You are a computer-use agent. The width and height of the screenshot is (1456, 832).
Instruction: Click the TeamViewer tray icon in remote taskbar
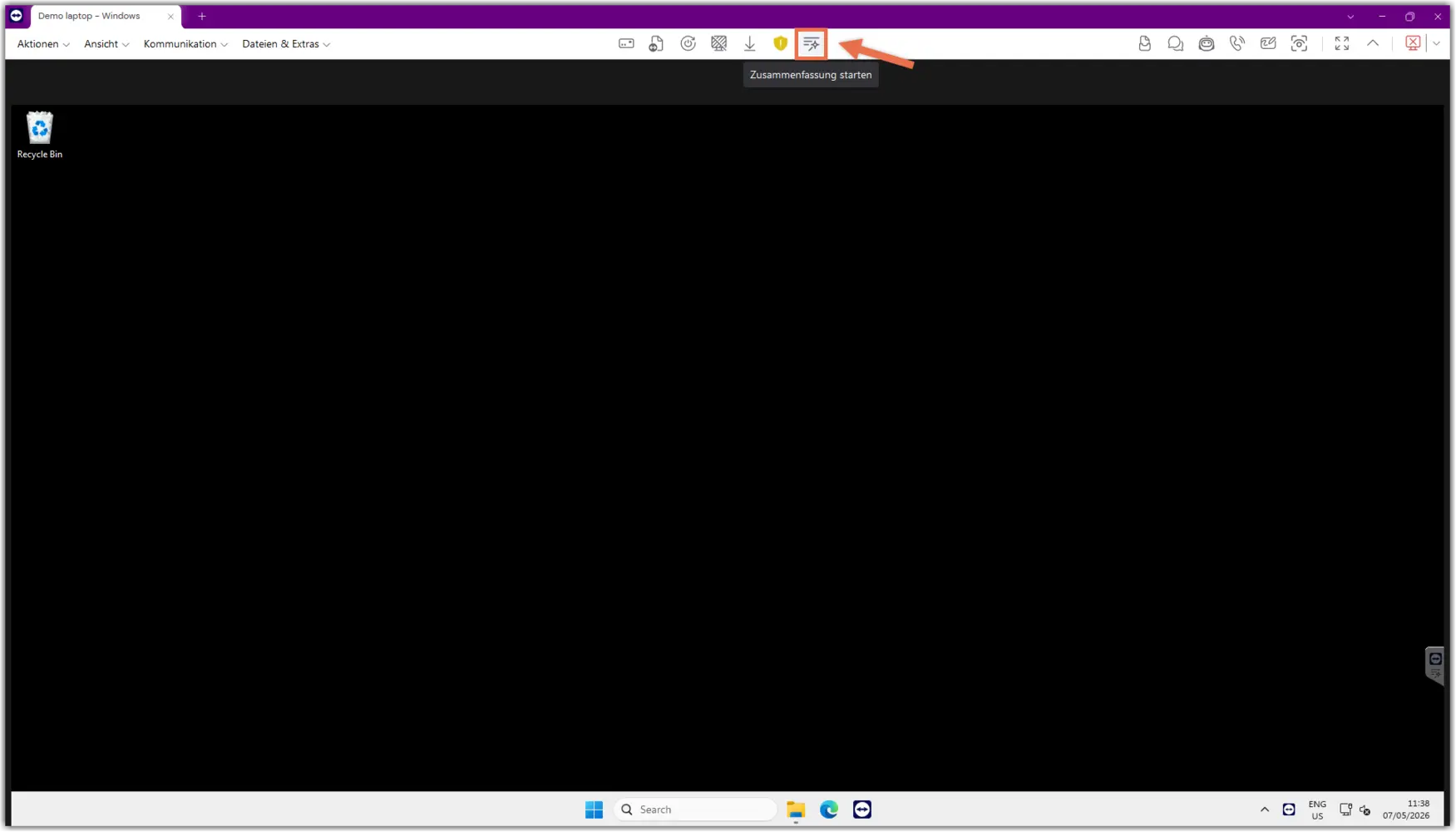tap(1289, 810)
